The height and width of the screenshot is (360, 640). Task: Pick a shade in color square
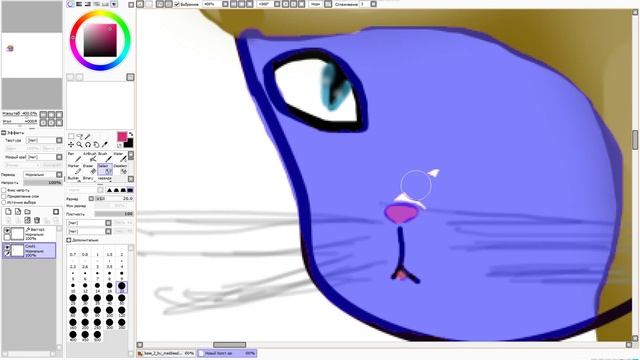100,40
